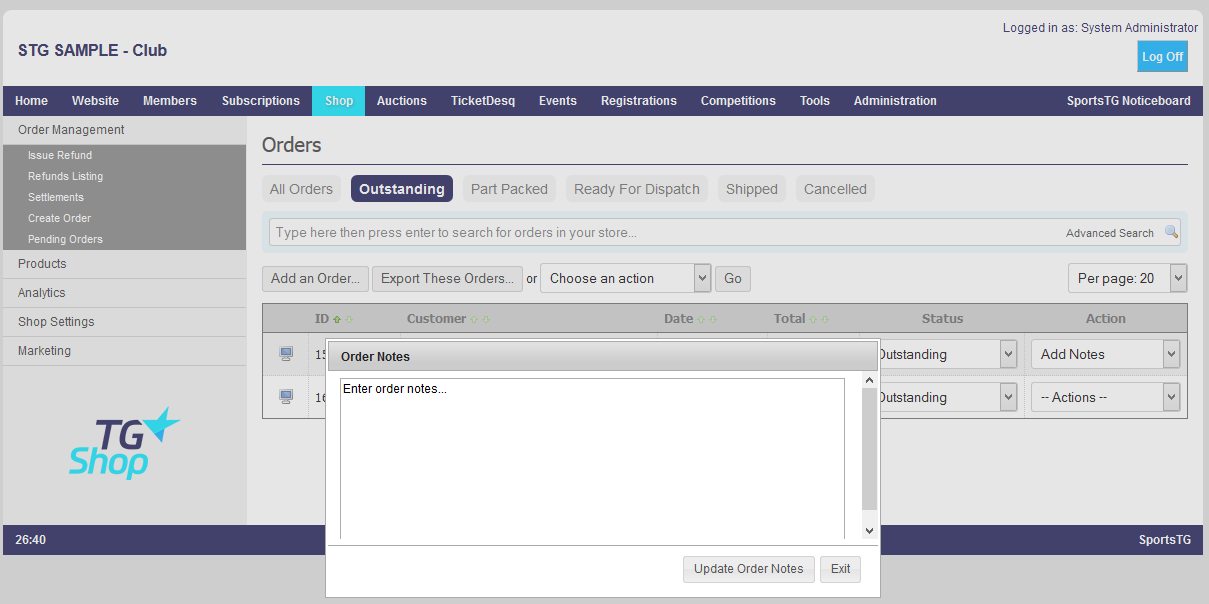Open the Administration menu
This screenshot has height=604, width=1209.
[895, 101]
